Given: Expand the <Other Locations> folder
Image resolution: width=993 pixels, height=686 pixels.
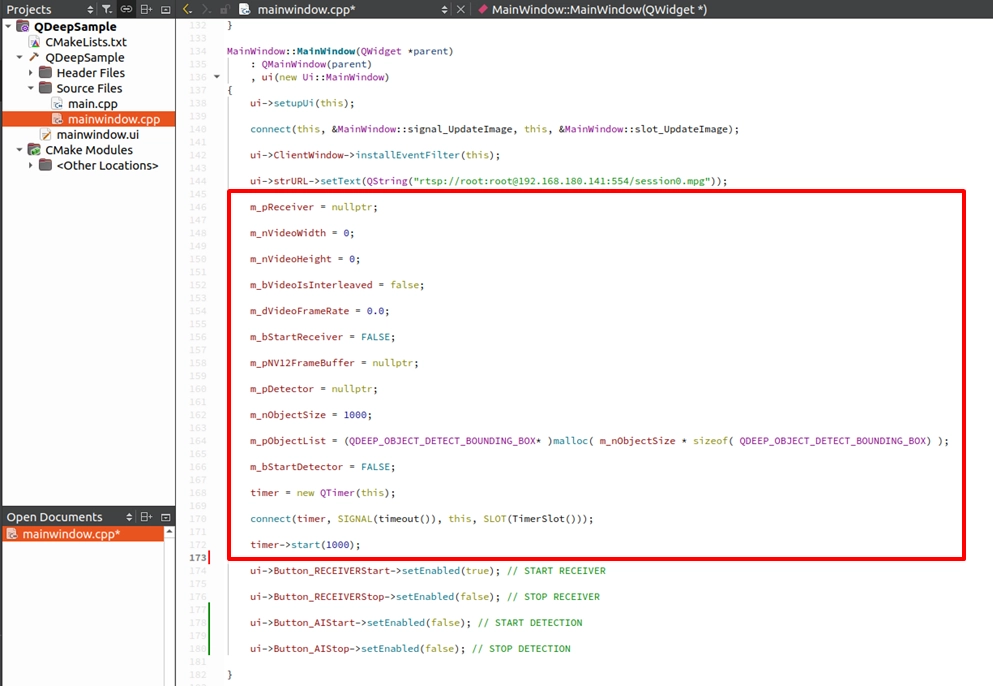Looking at the screenshot, I should (31, 165).
